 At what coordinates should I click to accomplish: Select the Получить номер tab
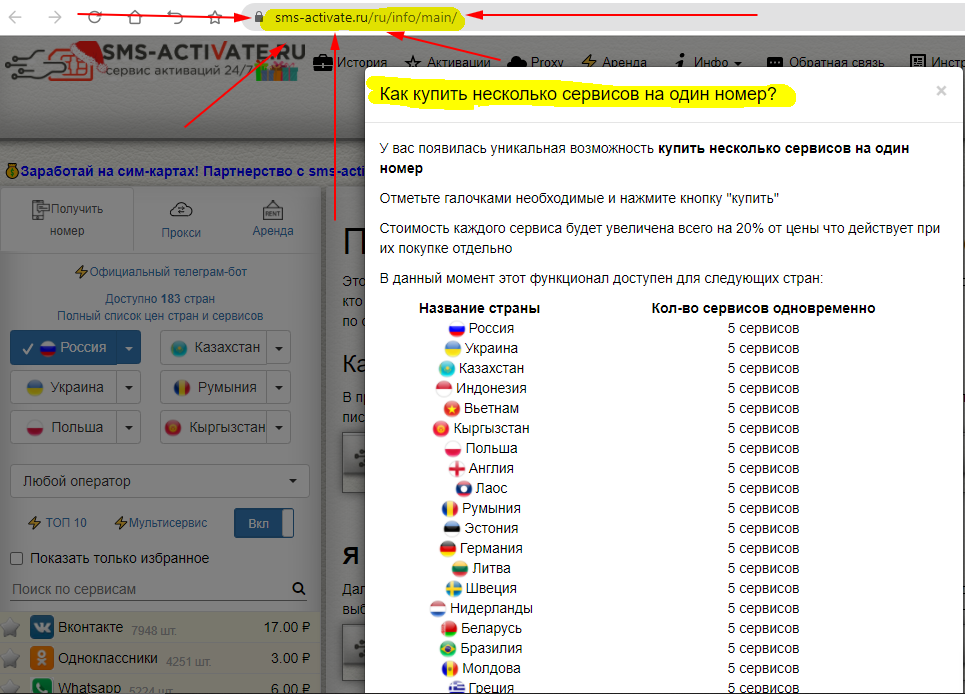pyautogui.click(x=67, y=219)
